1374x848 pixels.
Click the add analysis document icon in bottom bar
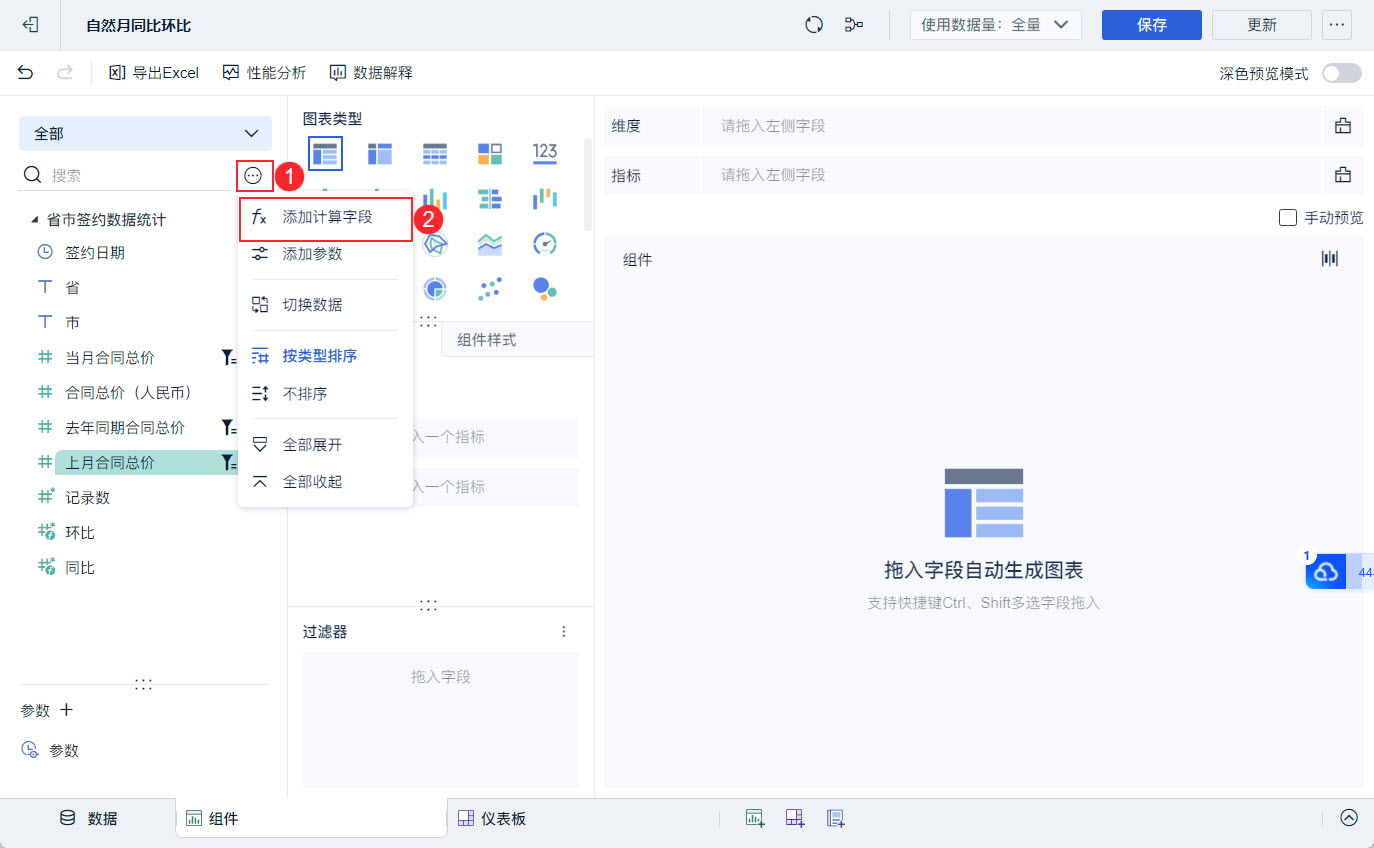(836, 819)
